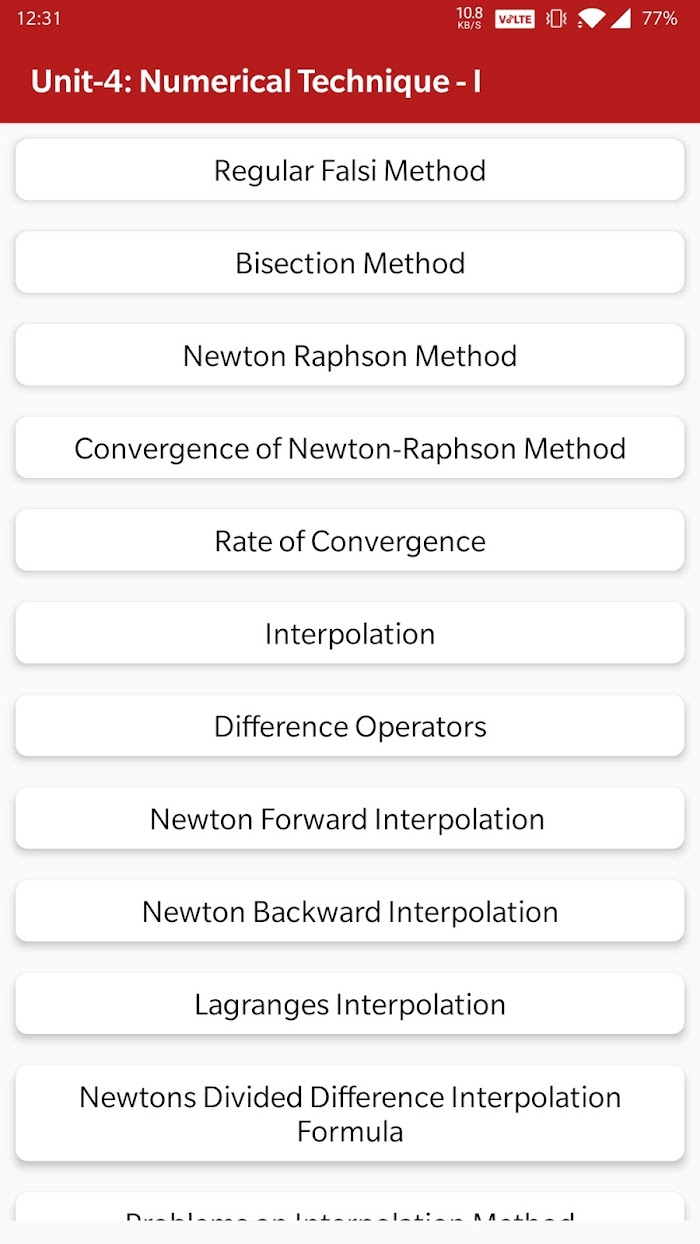Tap the network speed KB/S indicator
700x1244 pixels.
click(469, 18)
